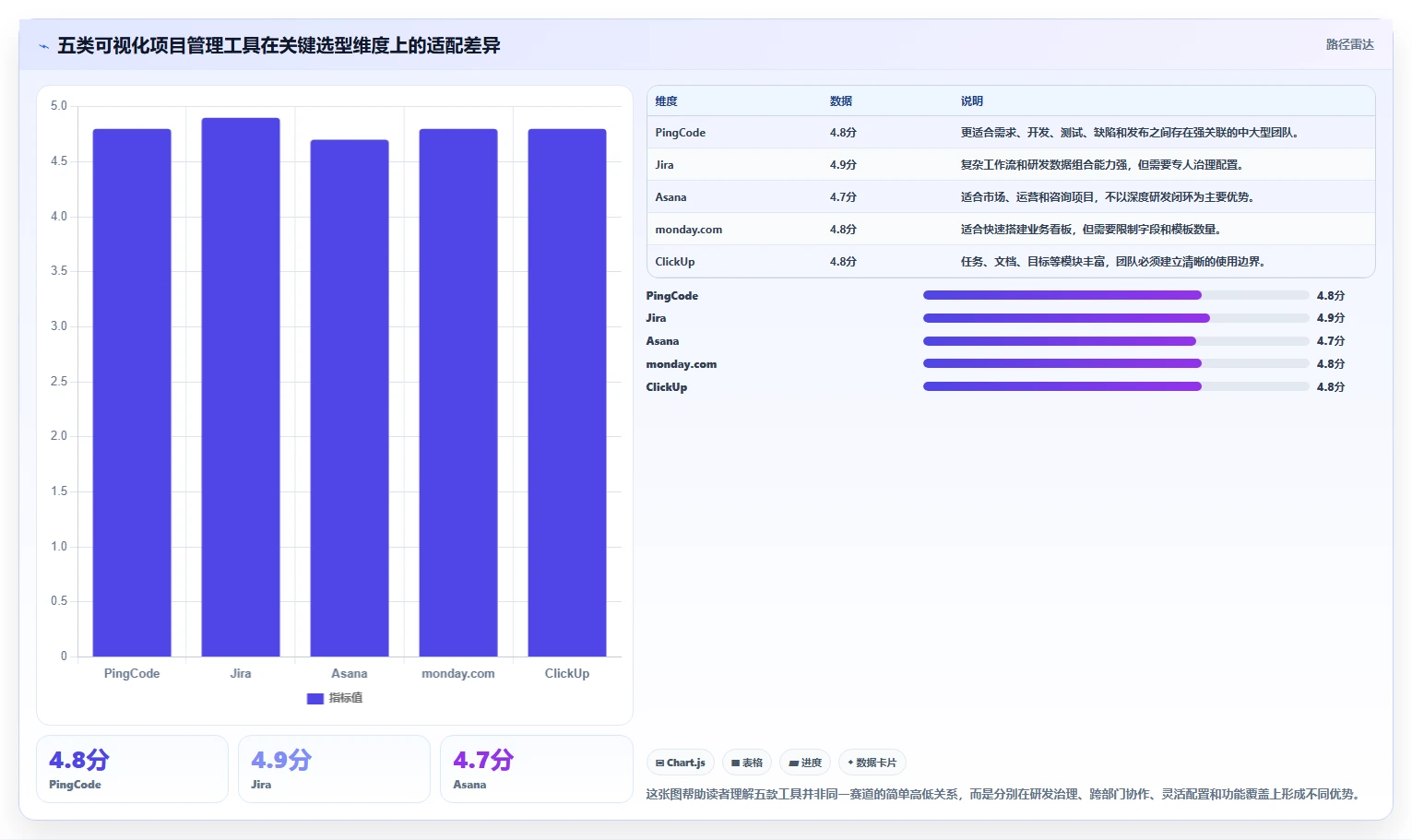Toggle the 指标值 legend swatch
The image size is (1412, 840).
tap(315, 699)
